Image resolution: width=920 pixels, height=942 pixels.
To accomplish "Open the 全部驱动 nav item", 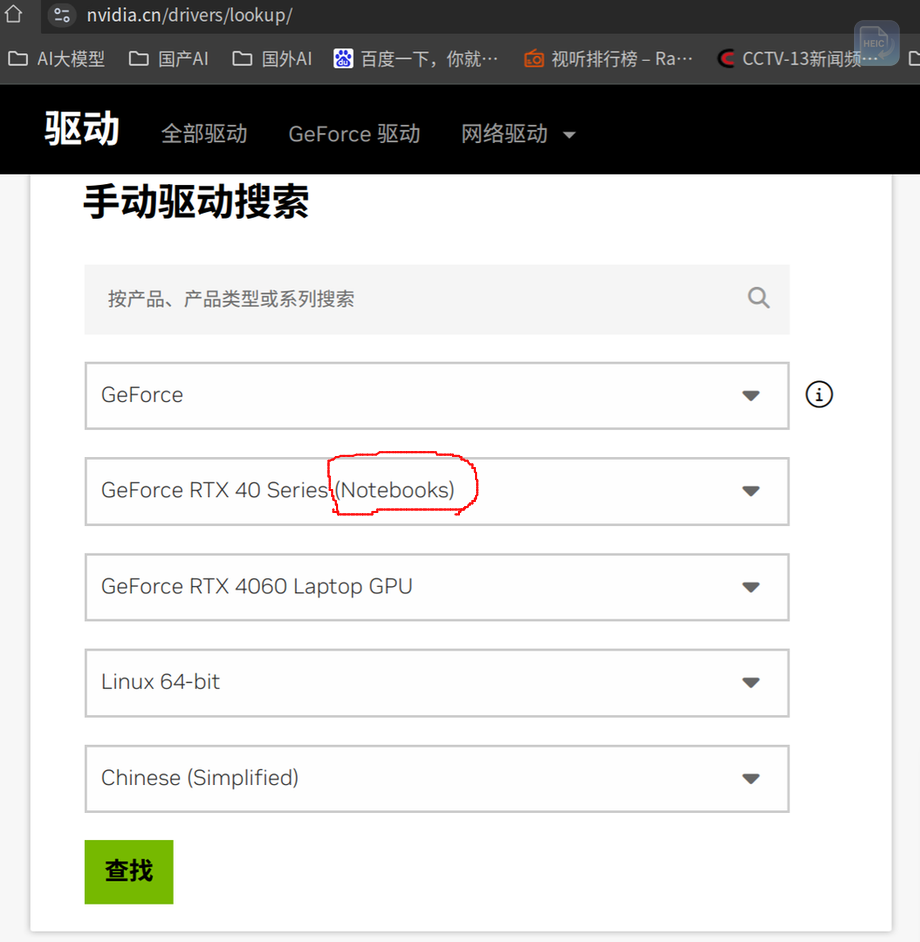I will pyautogui.click(x=204, y=134).
